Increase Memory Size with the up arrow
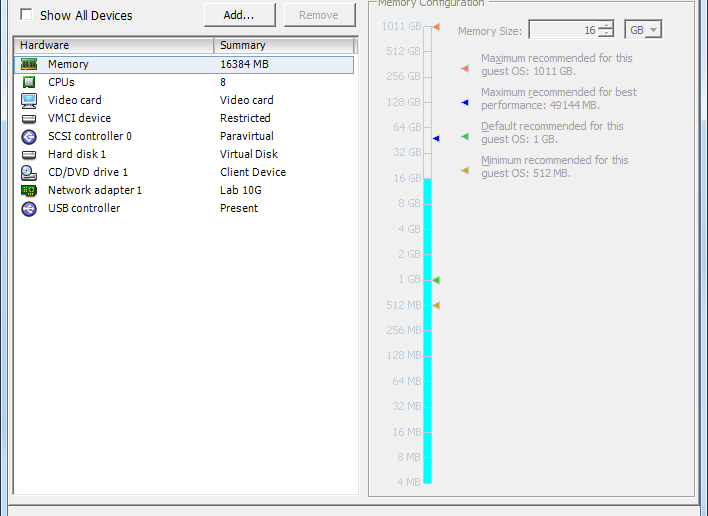 click(x=606, y=25)
